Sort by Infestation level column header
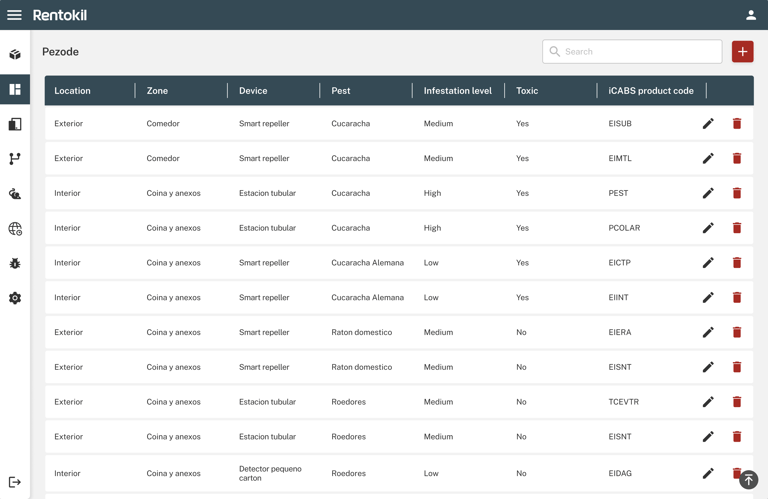The image size is (768, 499). pyautogui.click(x=457, y=91)
